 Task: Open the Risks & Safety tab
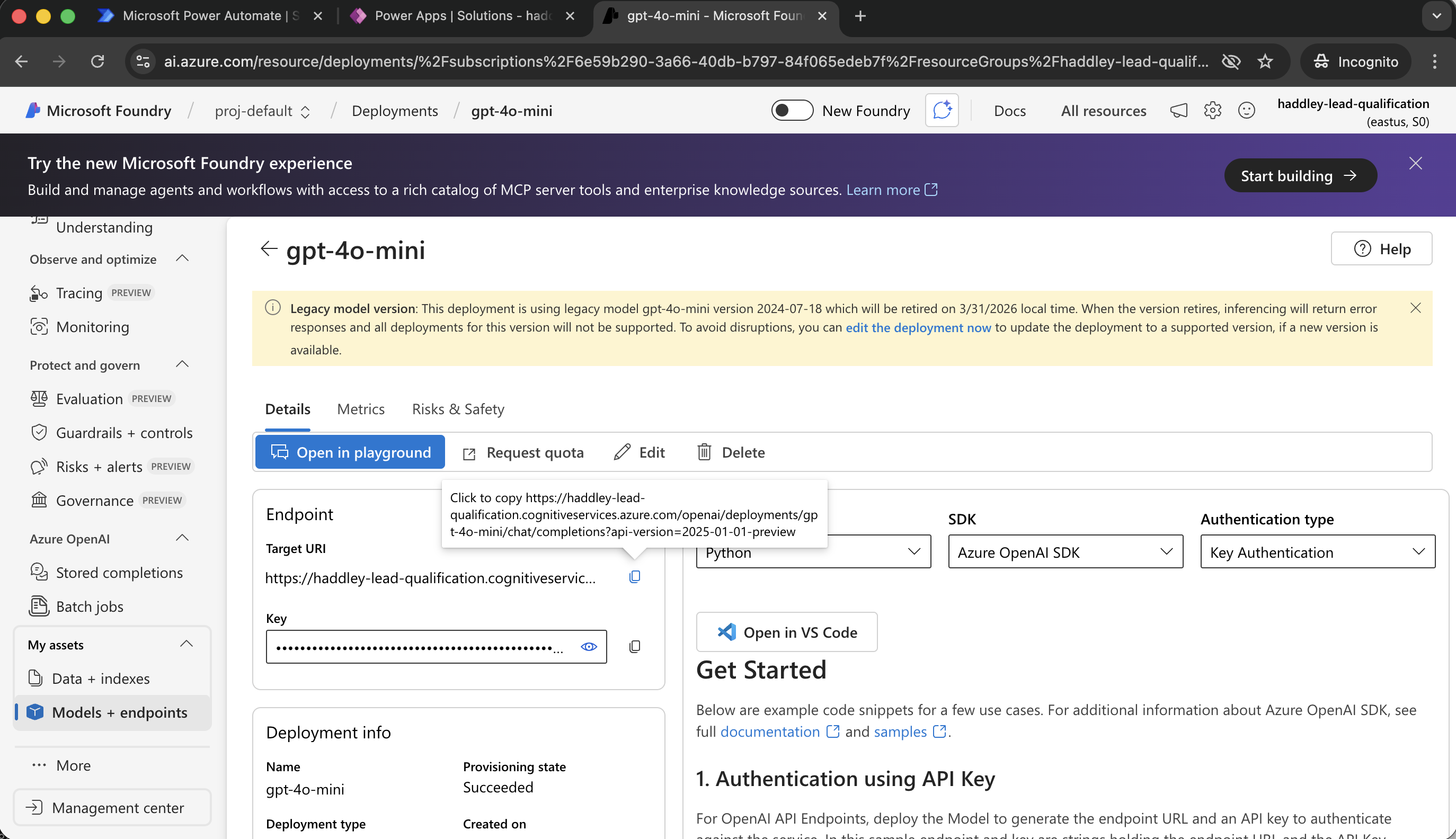coord(457,409)
